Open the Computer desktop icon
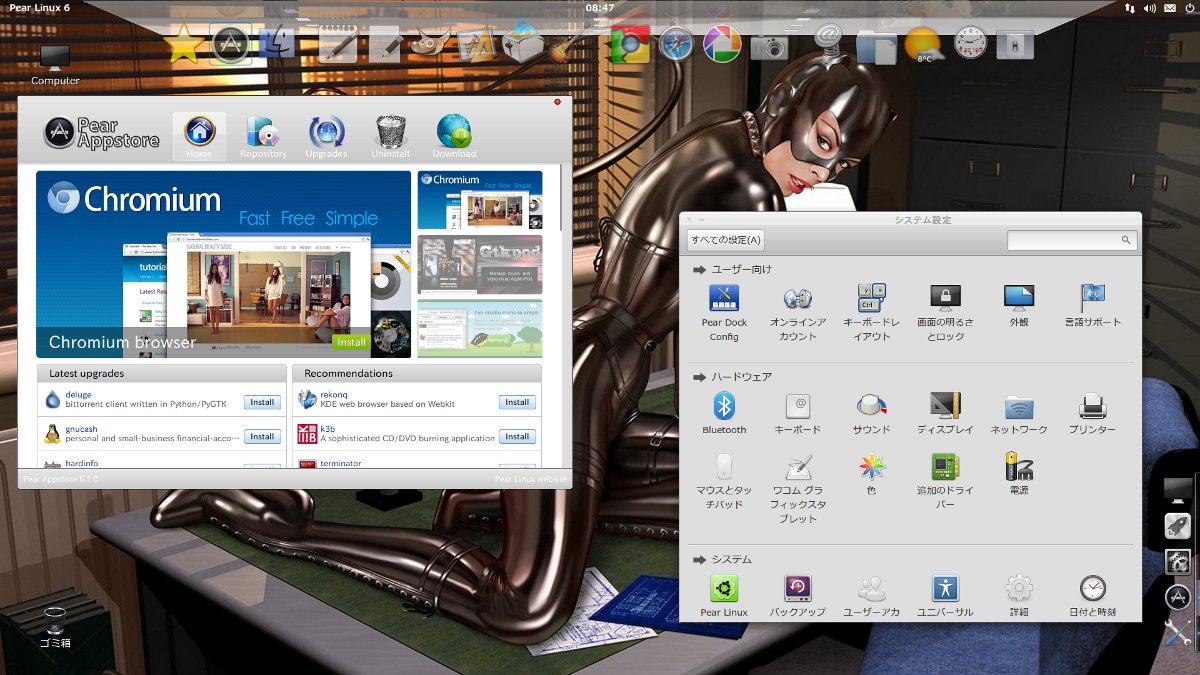The image size is (1200, 675). [x=55, y=65]
